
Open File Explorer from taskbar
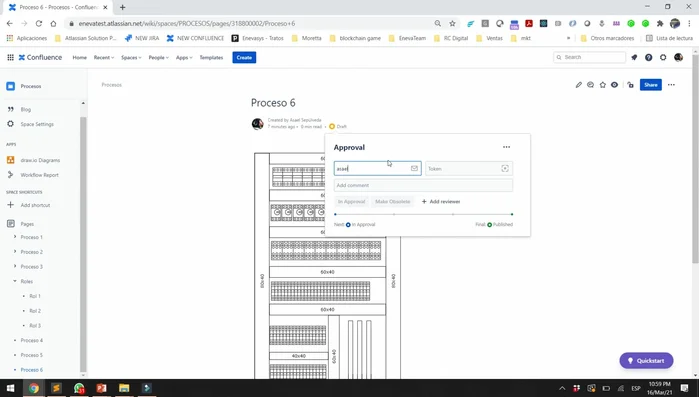(x=124, y=388)
